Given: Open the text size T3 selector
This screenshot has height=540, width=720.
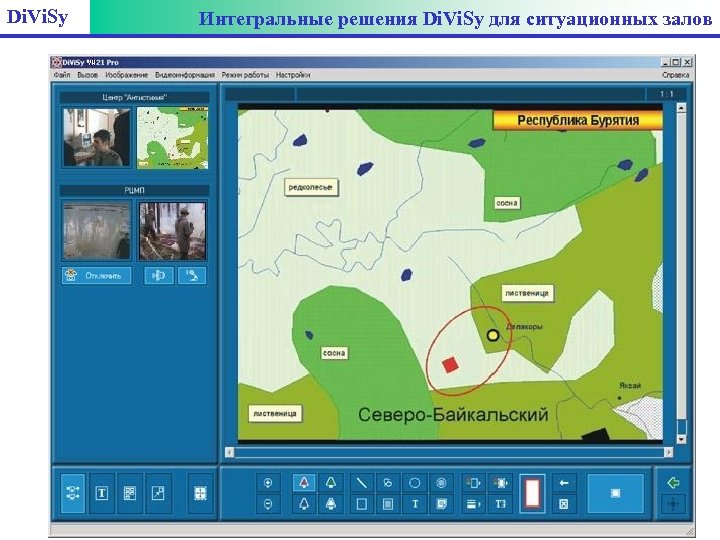Looking at the screenshot, I should (x=501, y=504).
